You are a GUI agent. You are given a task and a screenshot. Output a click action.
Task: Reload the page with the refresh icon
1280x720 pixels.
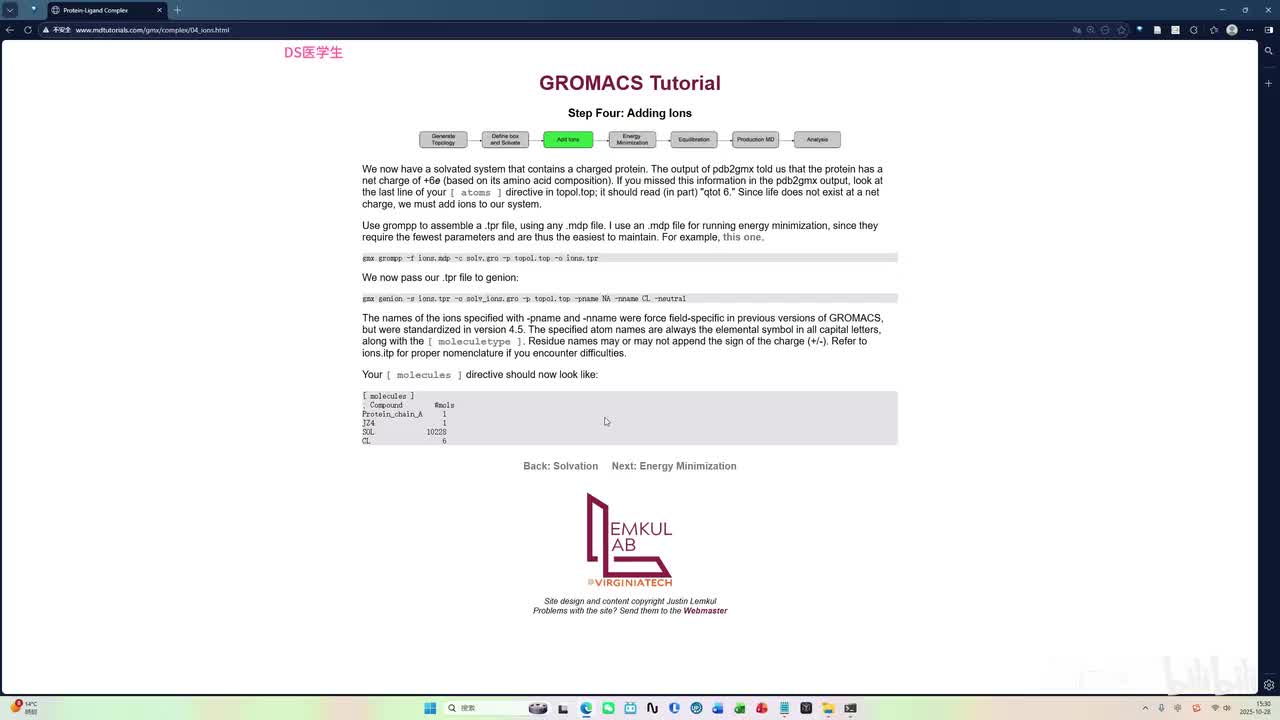[x=28, y=30]
